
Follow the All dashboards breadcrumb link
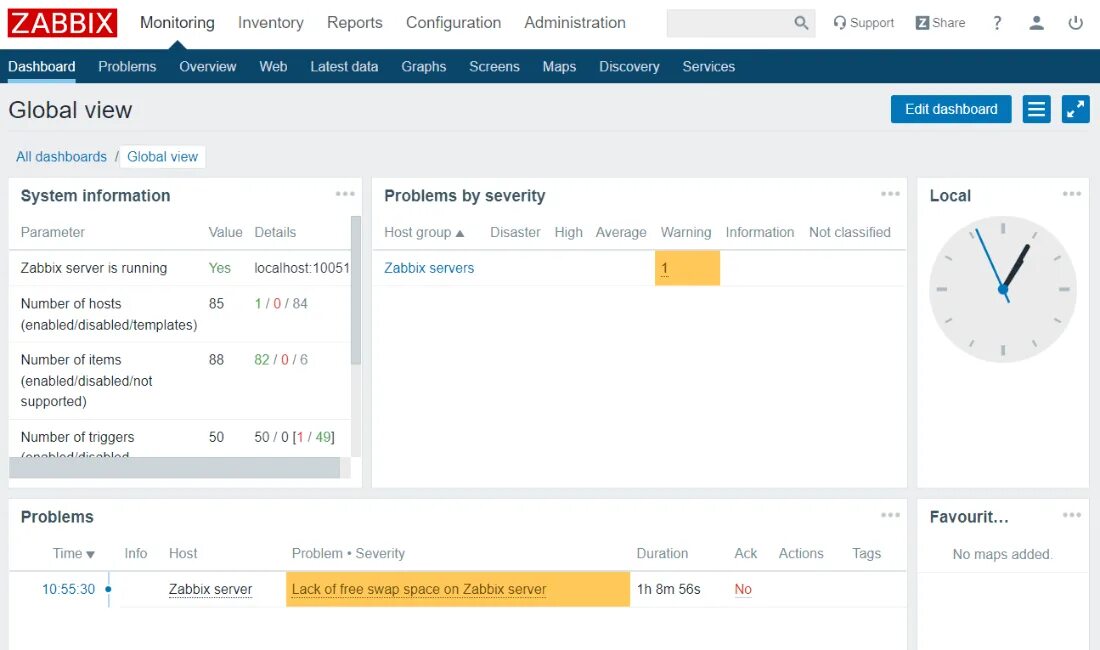(62, 156)
